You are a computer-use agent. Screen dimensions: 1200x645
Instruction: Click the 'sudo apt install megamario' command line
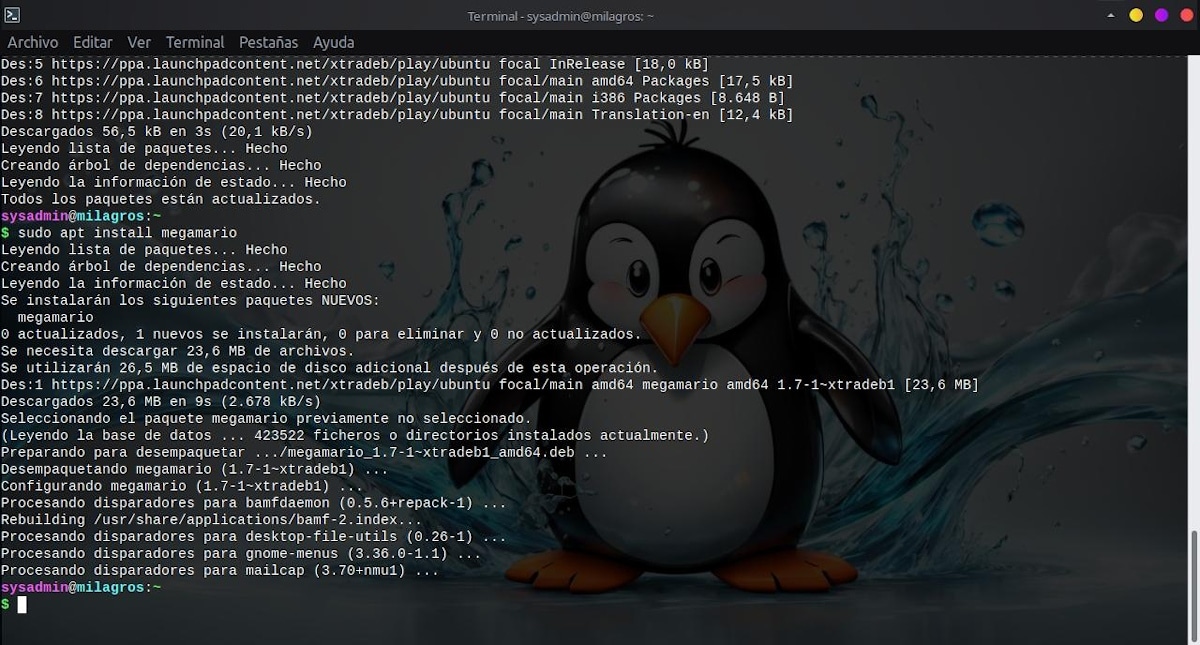click(127, 233)
